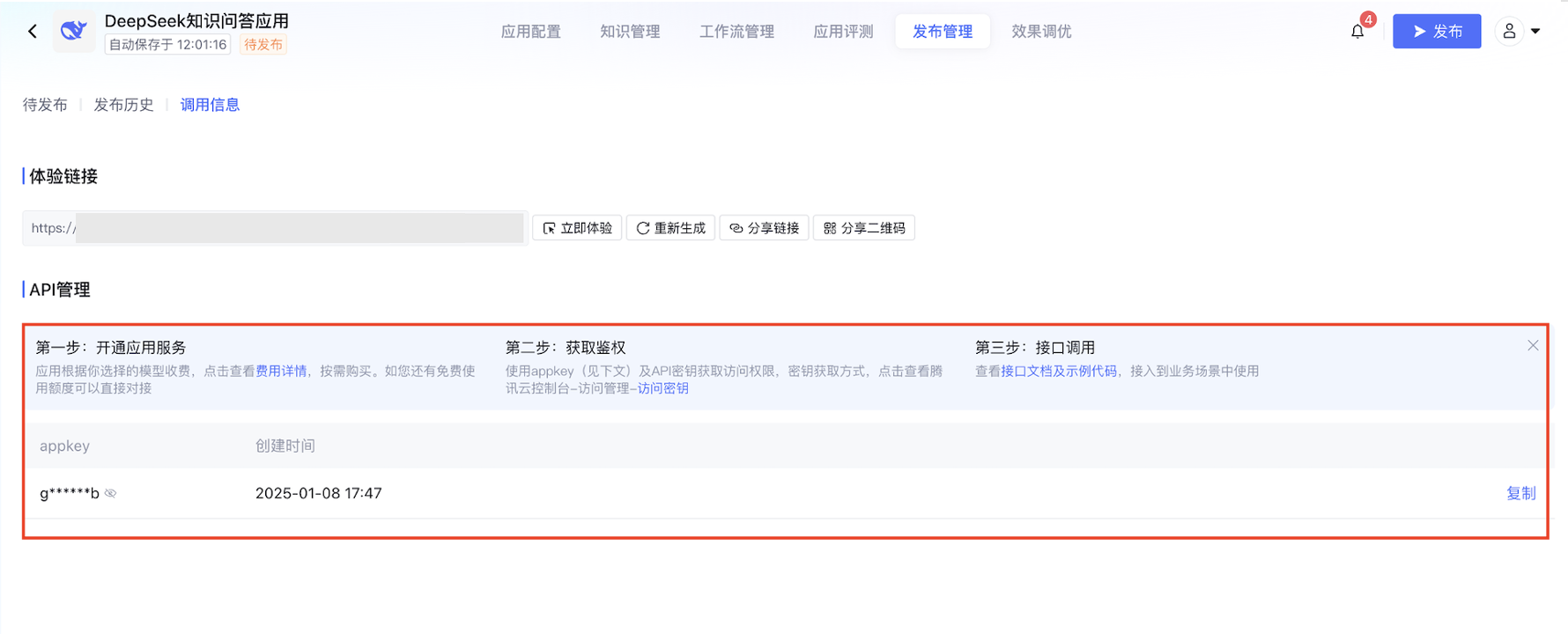Click the creation time 2025-01-08 17:47
This screenshot has height=634, width=1568.
[318, 493]
